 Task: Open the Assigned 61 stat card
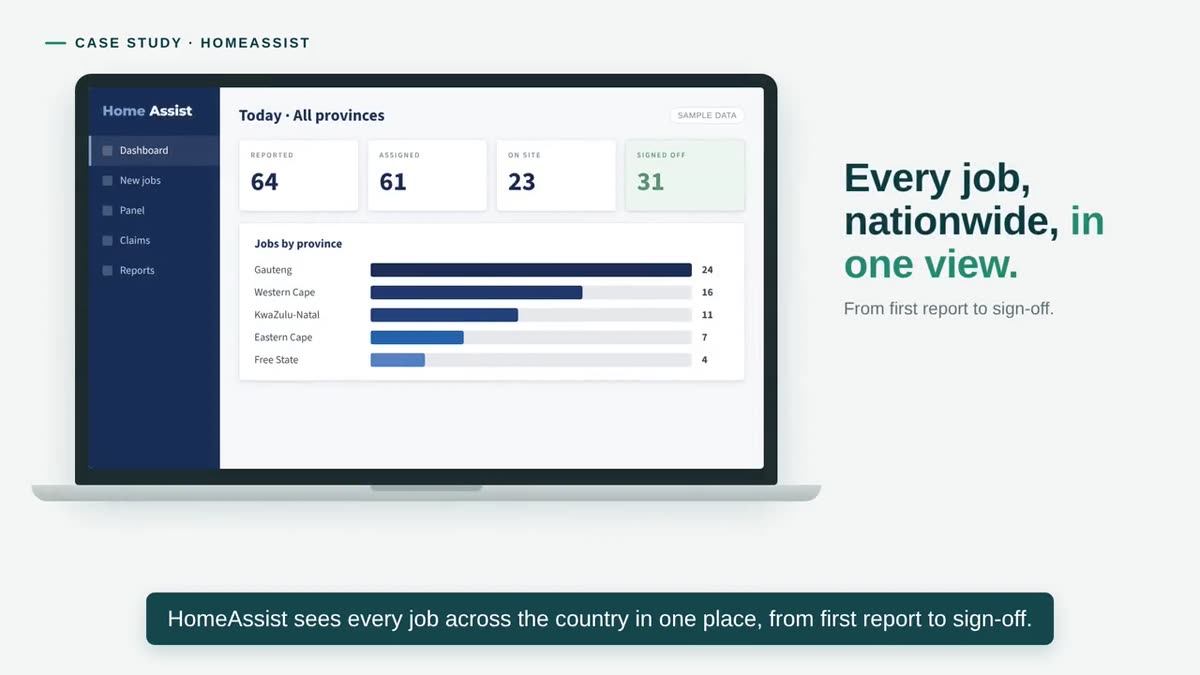(427, 175)
